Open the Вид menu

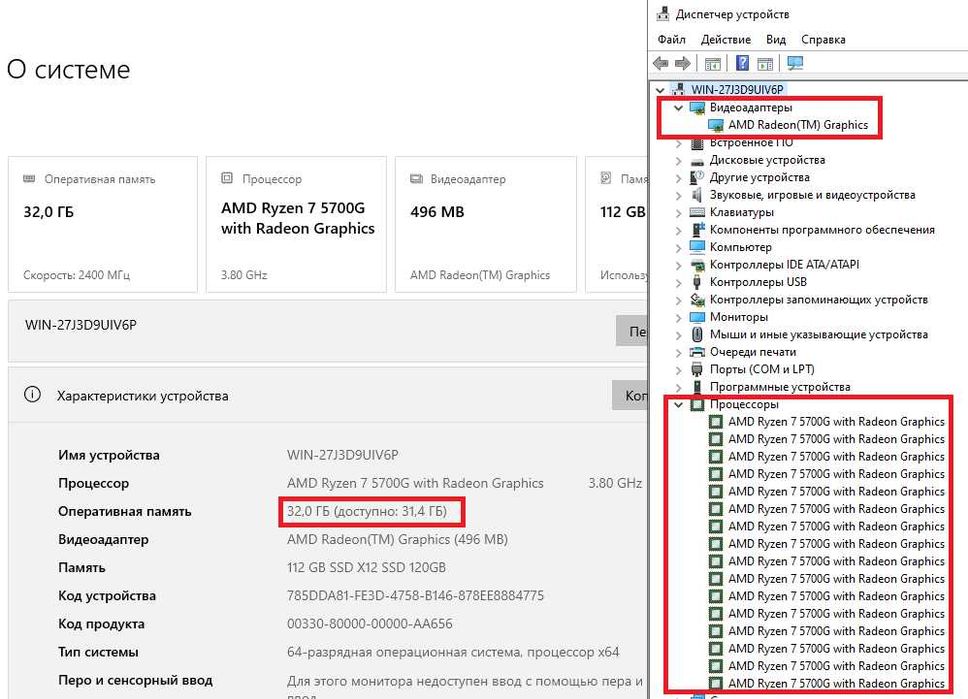pos(775,40)
